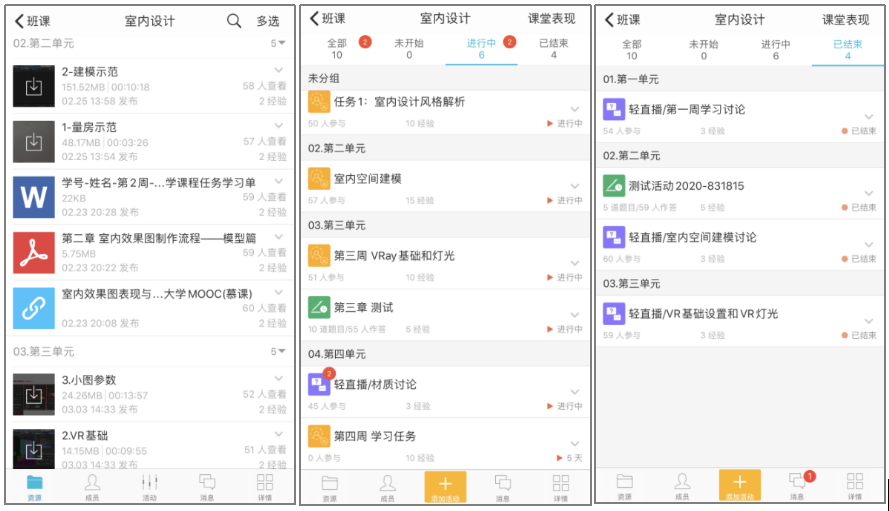Tap the 多选 multi-select button
The height and width of the screenshot is (511, 889).
tap(268, 20)
